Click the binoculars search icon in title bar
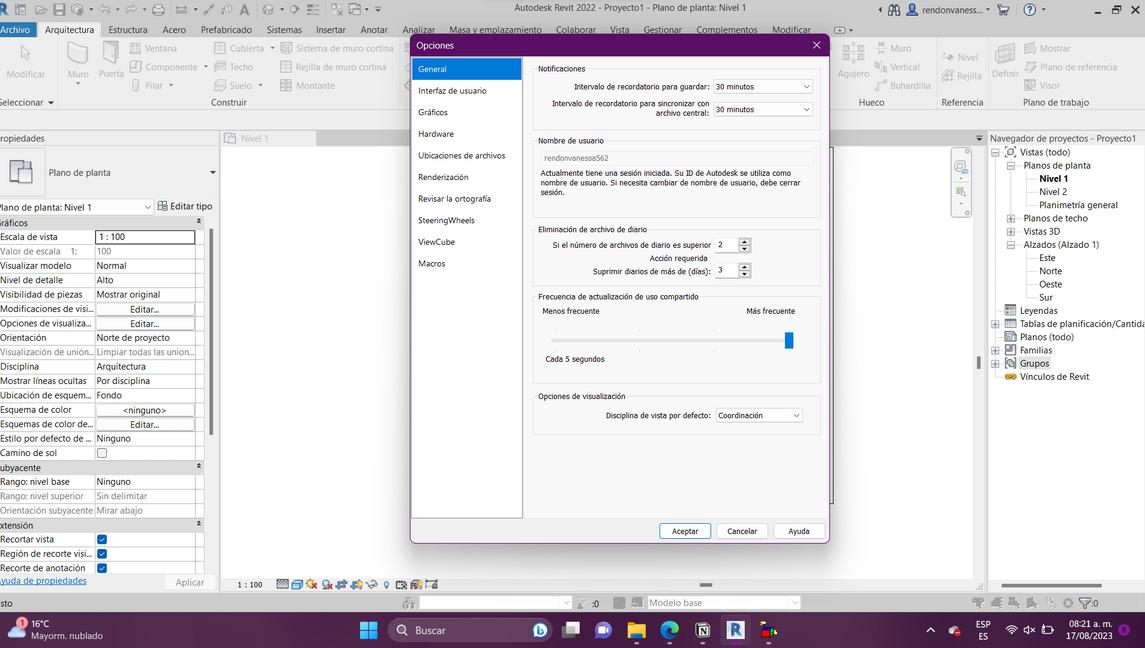The height and width of the screenshot is (648, 1145). click(x=894, y=9)
